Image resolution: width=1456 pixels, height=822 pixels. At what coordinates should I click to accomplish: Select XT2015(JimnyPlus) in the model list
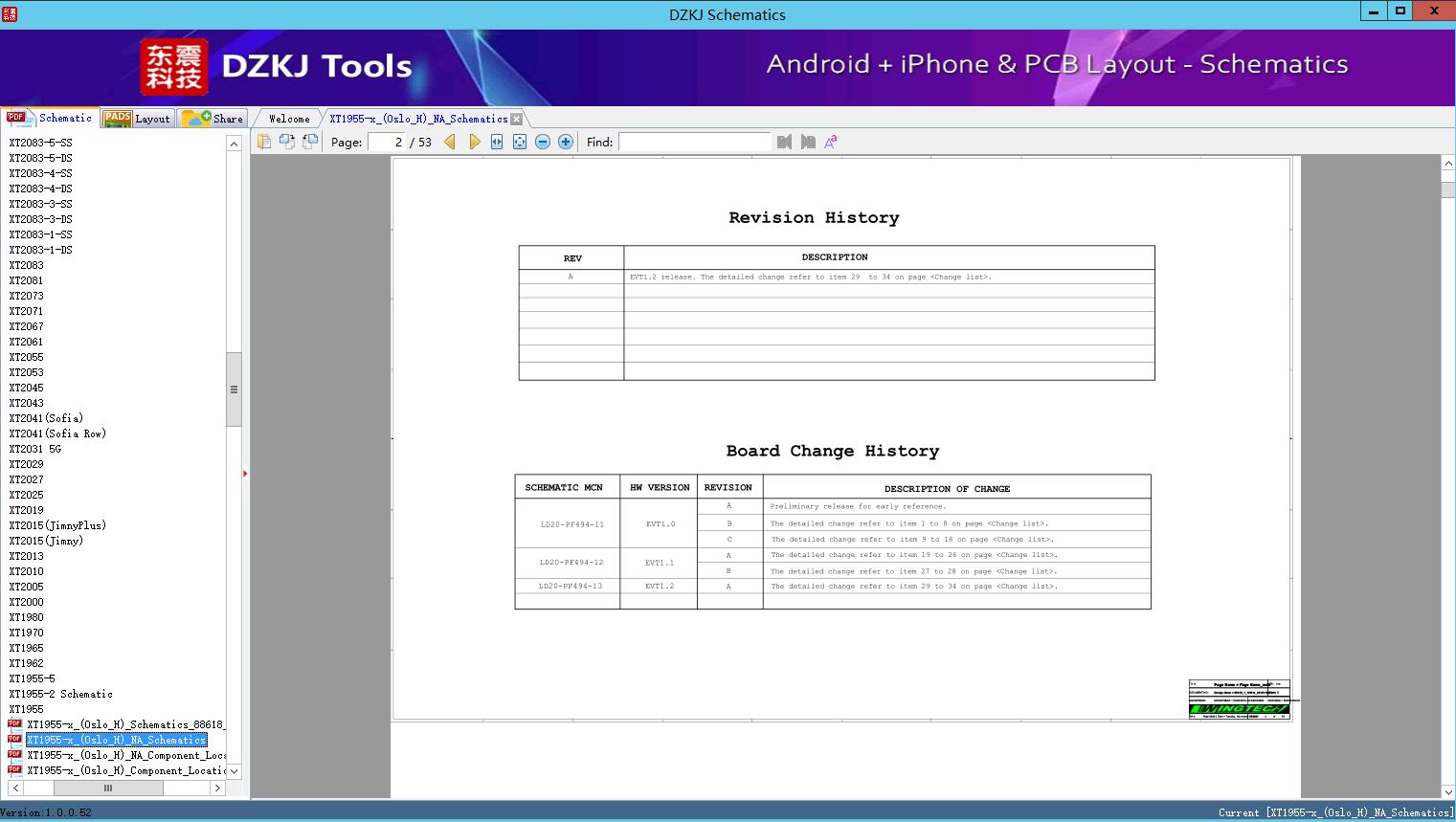click(x=57, y=525)
